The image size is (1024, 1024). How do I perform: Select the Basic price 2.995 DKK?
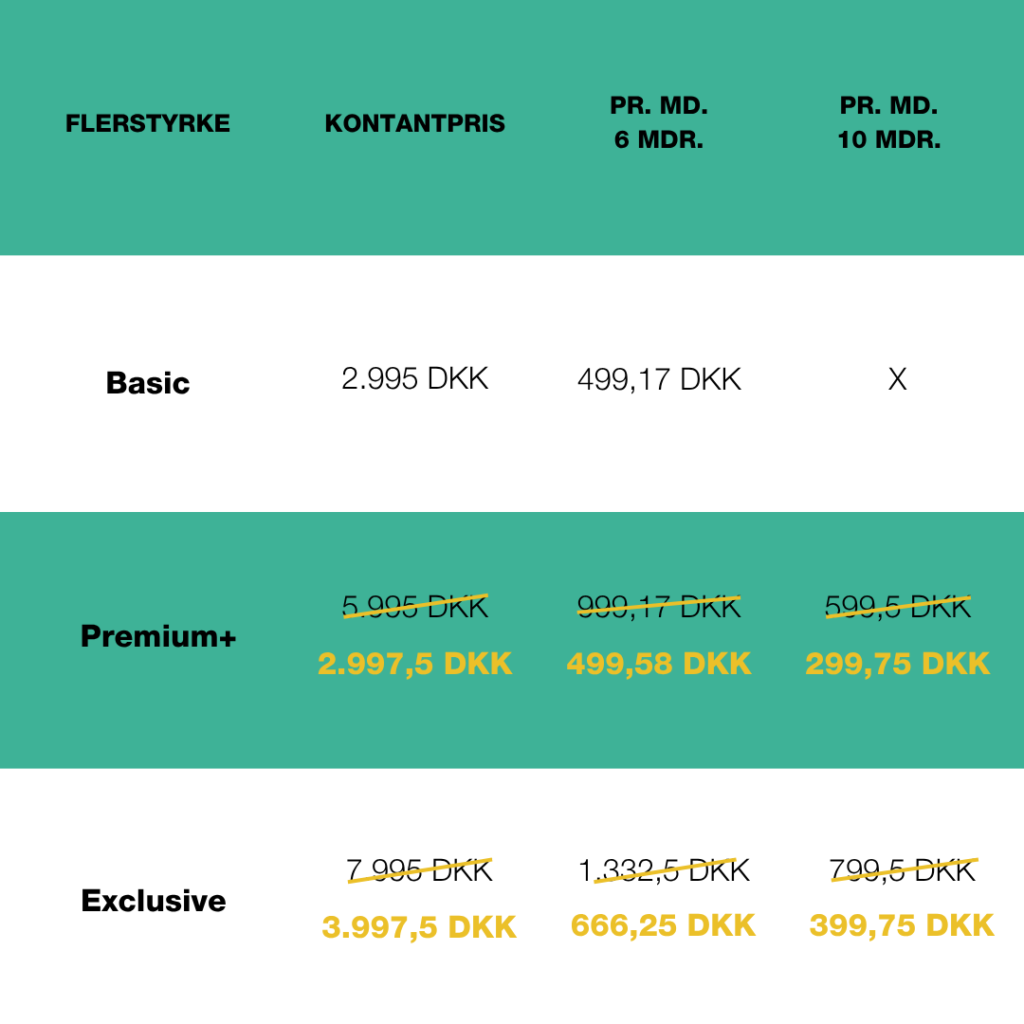(x=415, y=379)
